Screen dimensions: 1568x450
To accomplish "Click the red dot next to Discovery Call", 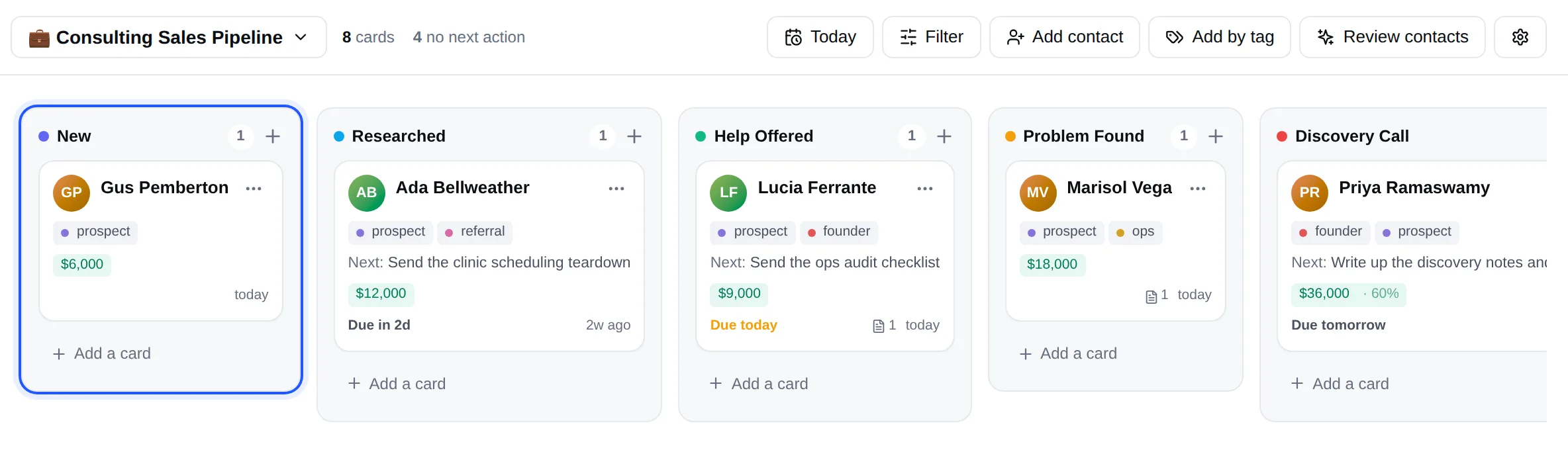I will tap(1282, 136).
